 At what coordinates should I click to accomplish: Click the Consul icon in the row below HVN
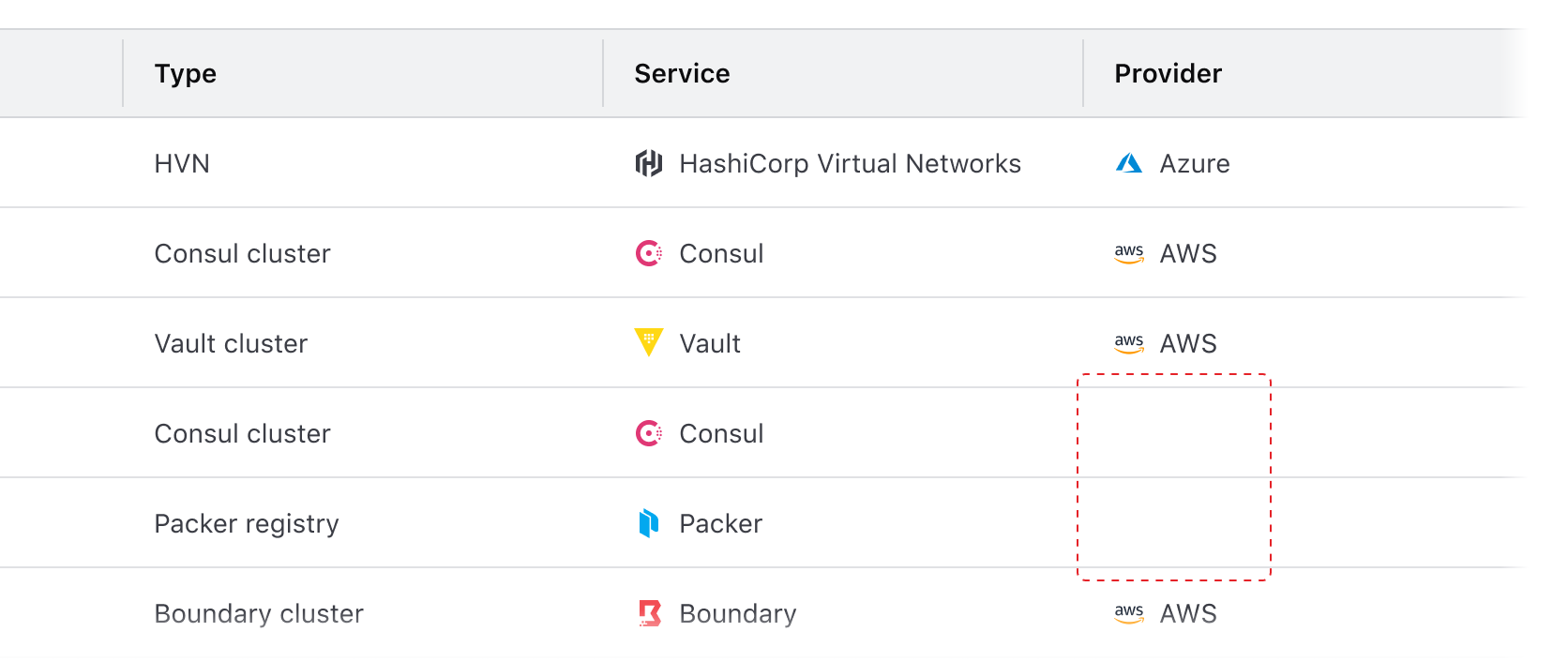coord(649,253)
